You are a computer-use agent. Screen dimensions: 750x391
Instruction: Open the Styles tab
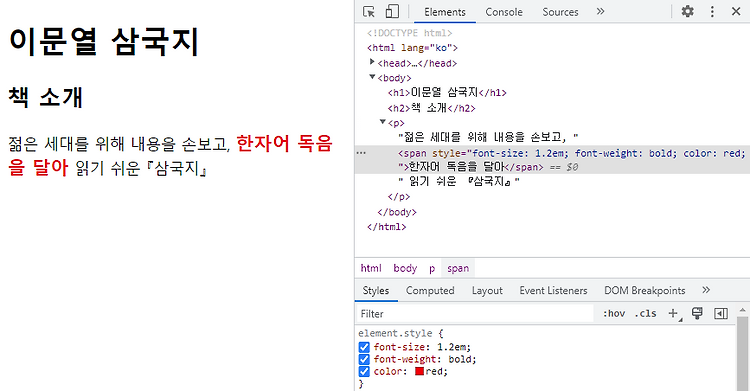pyautogui.click(x=376, y=290)
